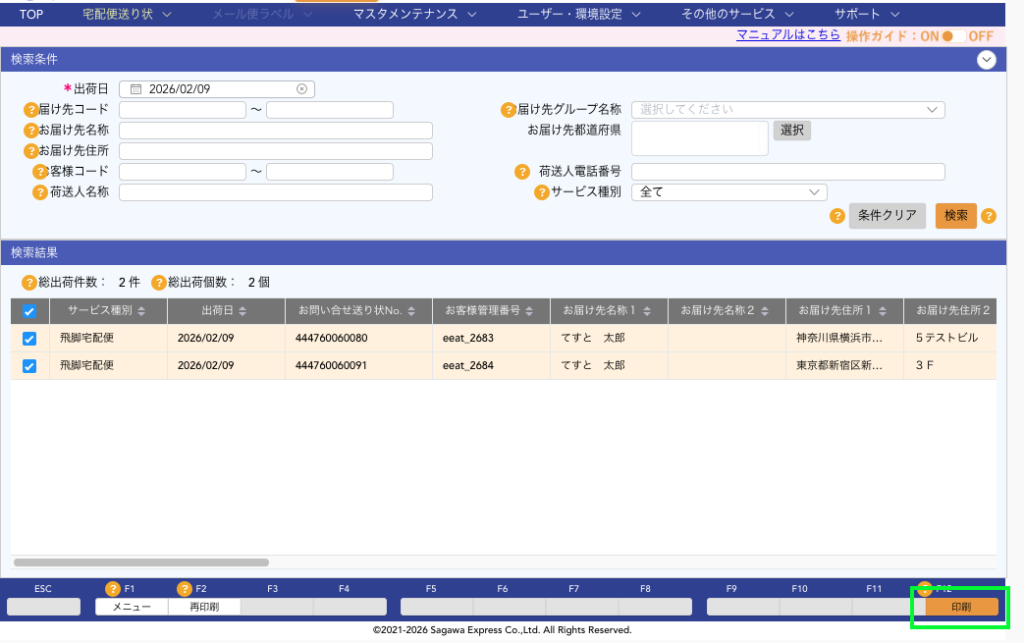Open the マニュアルはこちら link
The height and width of the screenshot is (643, 1024).
(x=788, y=35)
